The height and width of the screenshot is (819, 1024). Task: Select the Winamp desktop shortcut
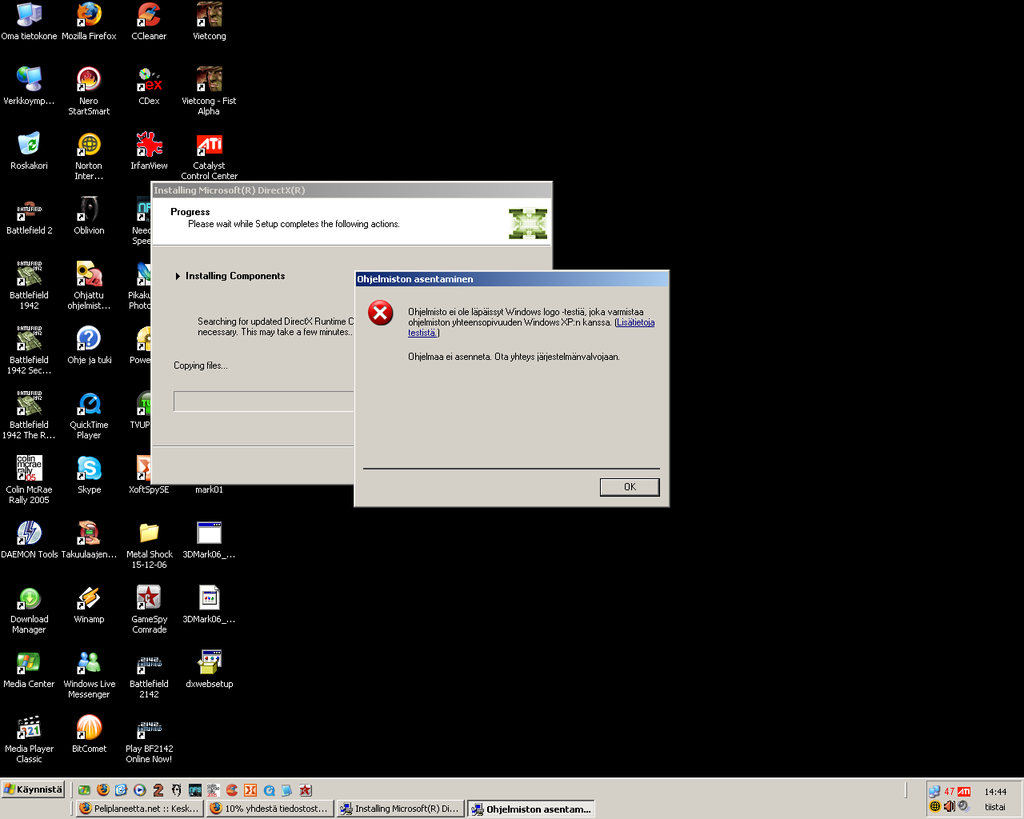coord(89,598)
